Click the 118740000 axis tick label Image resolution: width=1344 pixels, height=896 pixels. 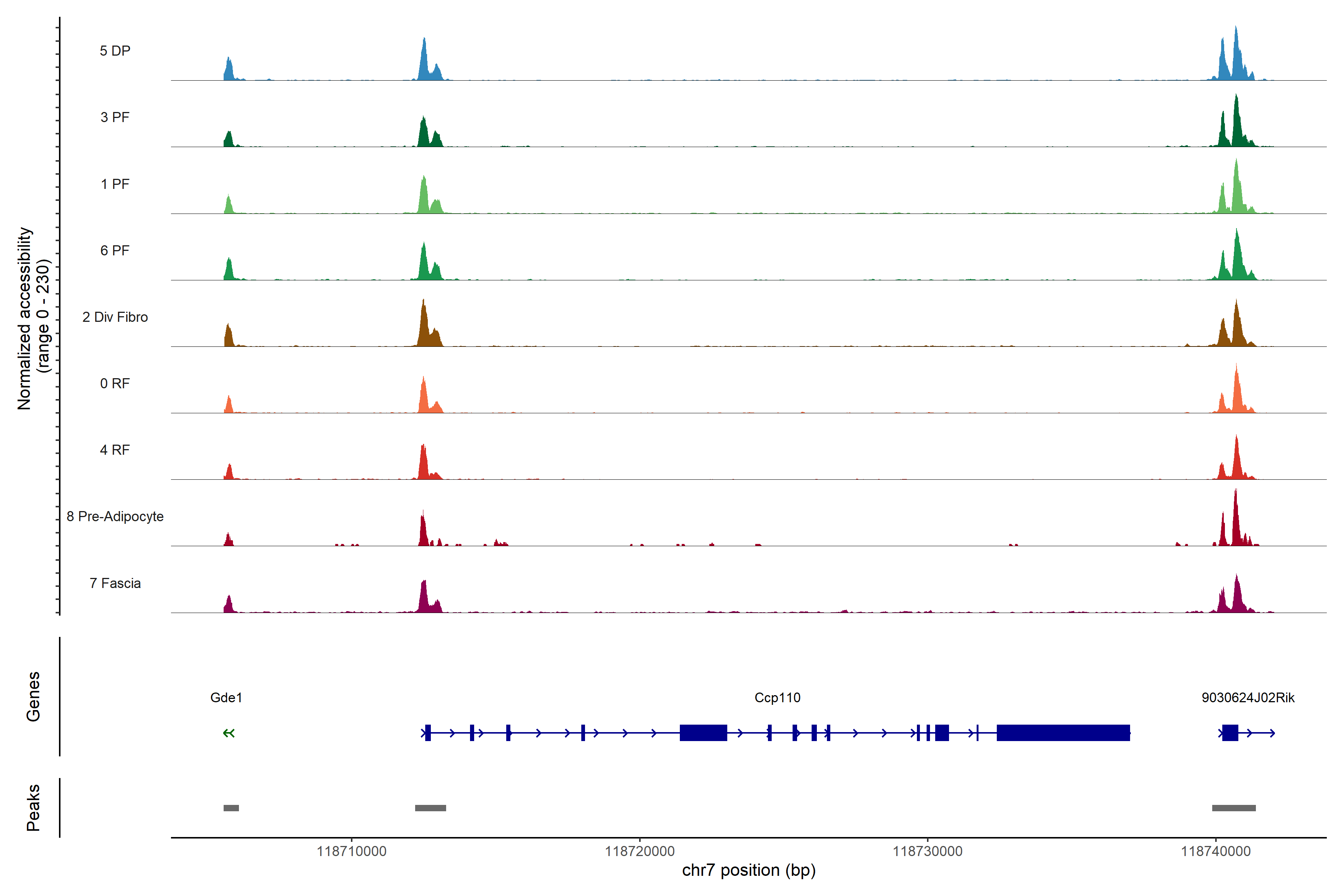coord(1216,852)
